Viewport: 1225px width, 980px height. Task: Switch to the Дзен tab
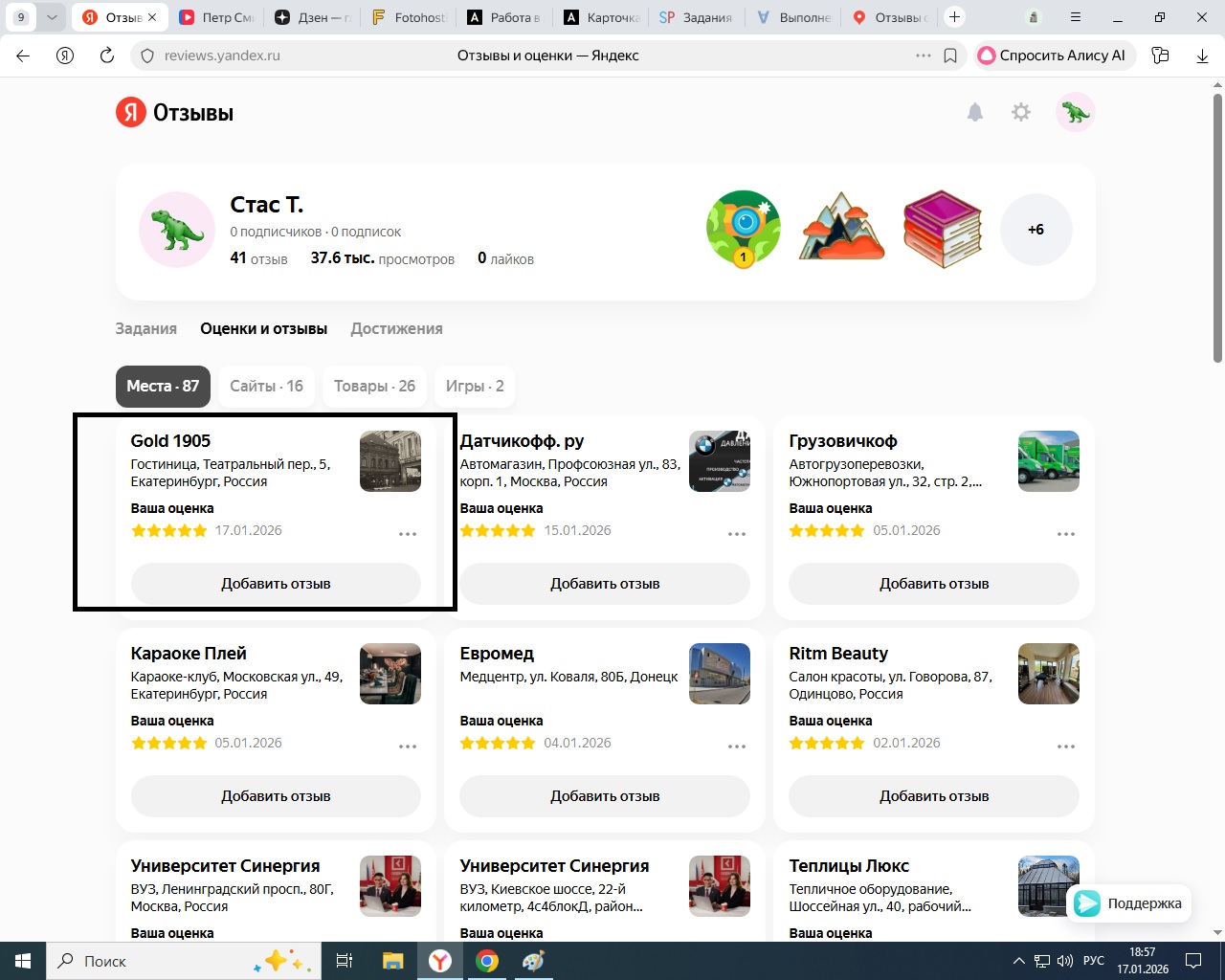coord(312,17)
